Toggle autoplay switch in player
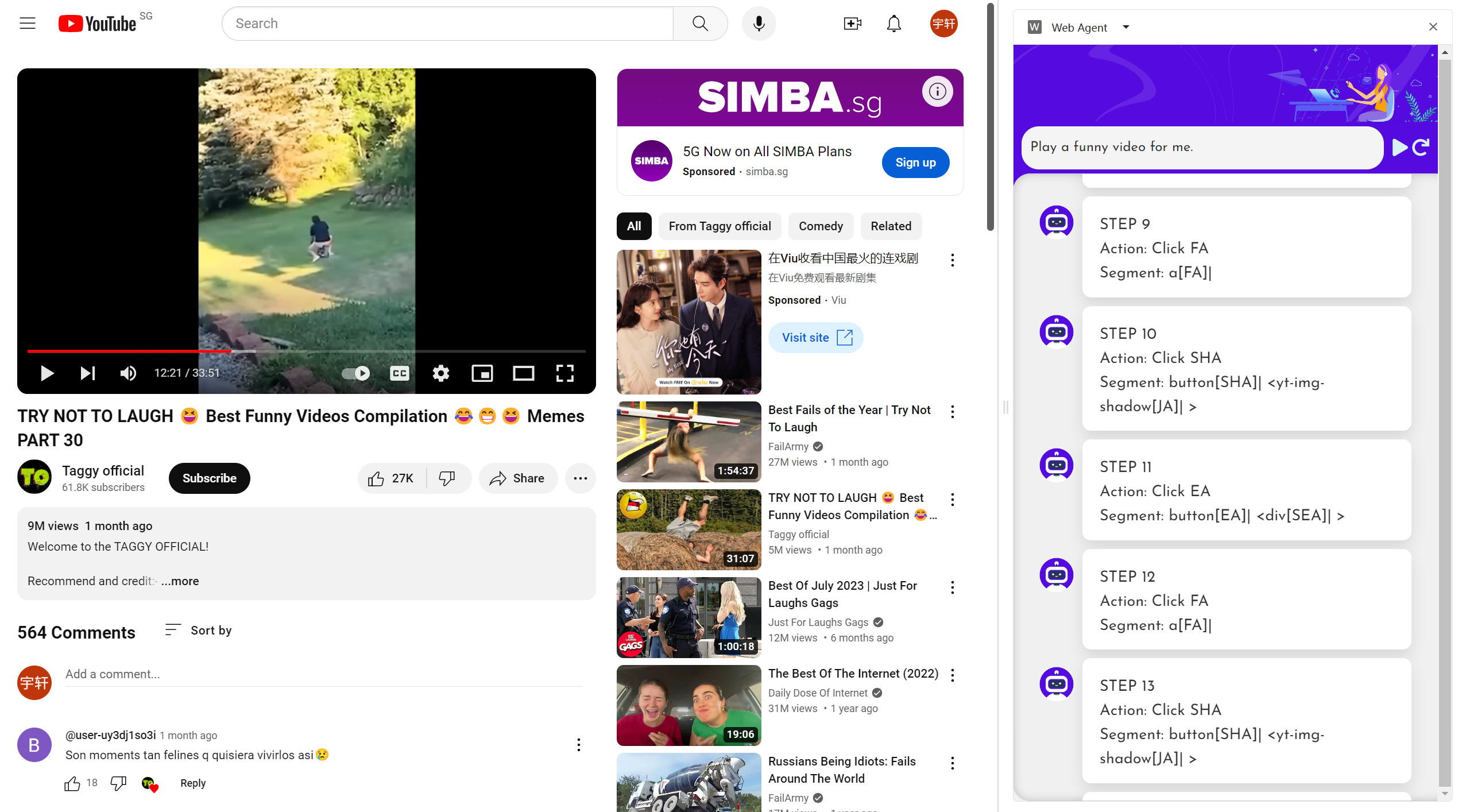 [x=355, y=373]
